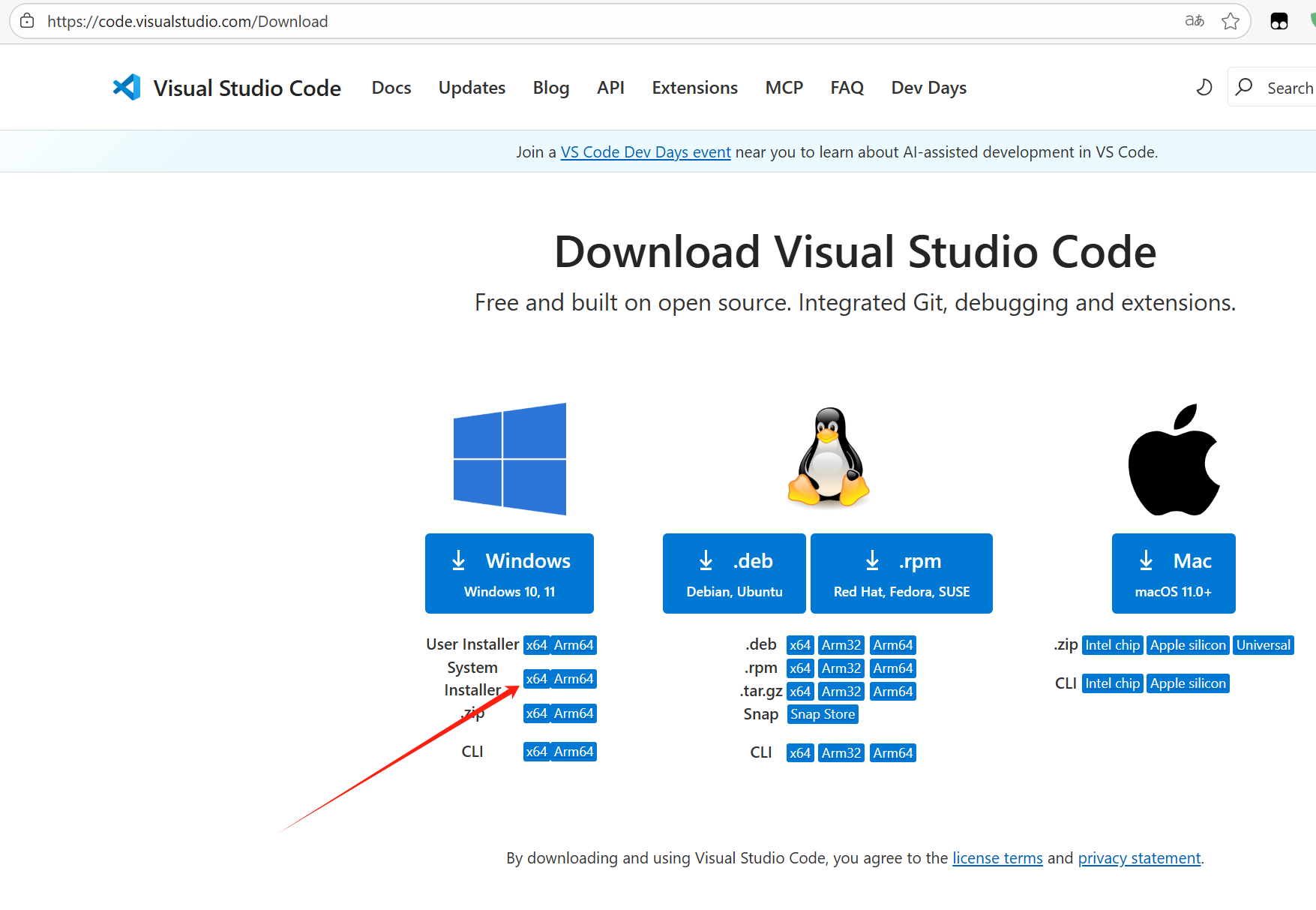The width and height of the screenshot is (1316, 910).
Task: View site info lock icon
Action: [27, 21]
